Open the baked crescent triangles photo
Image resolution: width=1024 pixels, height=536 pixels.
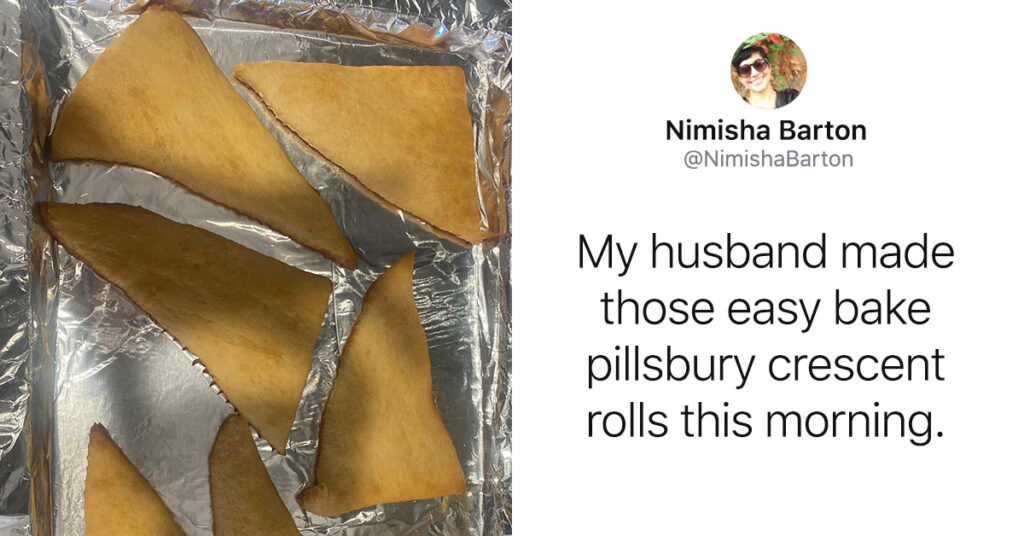(255, 268)
